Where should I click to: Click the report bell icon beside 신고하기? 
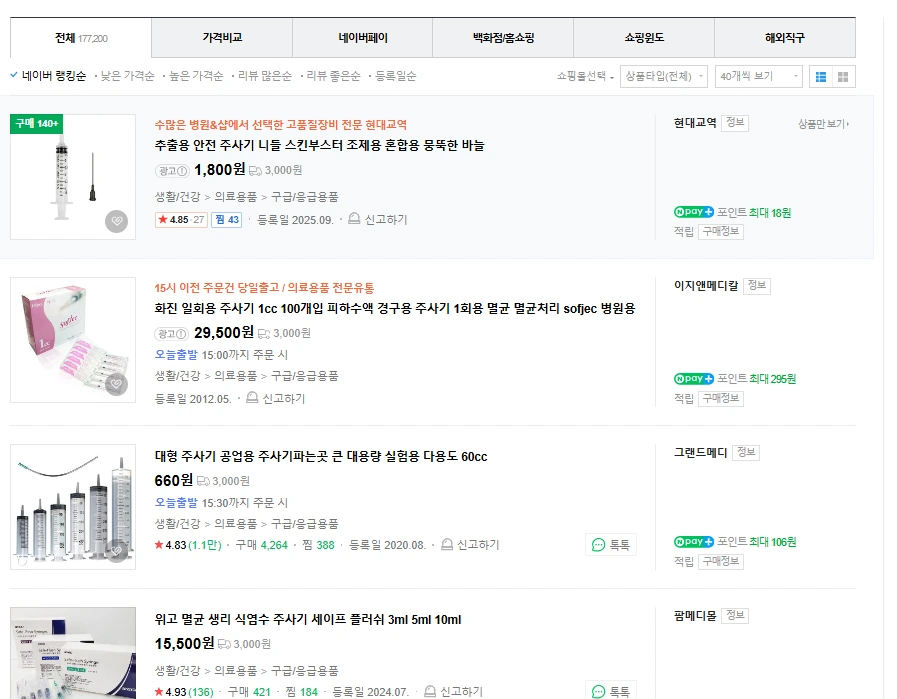tap(354, 221)
